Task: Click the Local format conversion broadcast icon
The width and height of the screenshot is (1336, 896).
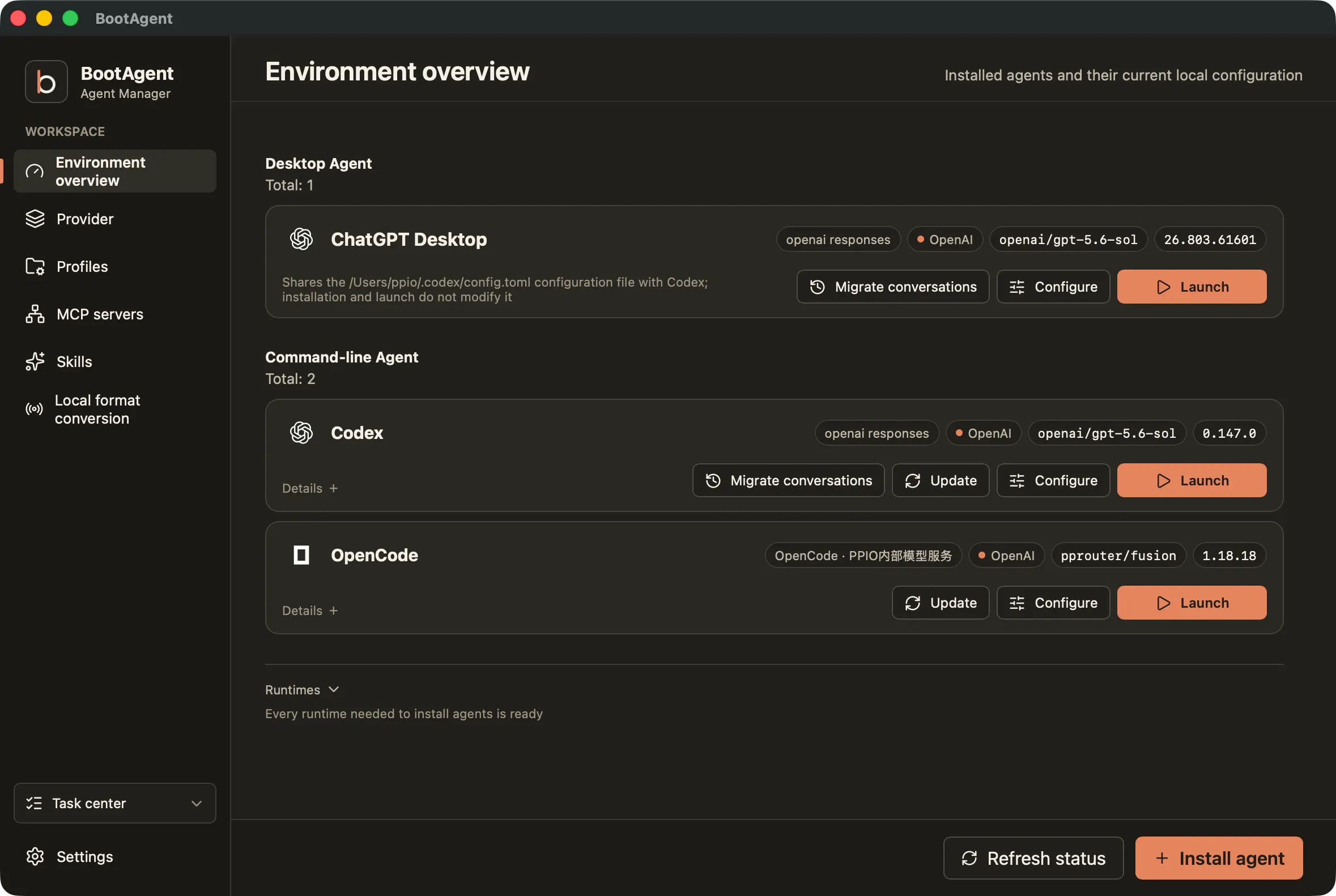Action: point(35,409)
